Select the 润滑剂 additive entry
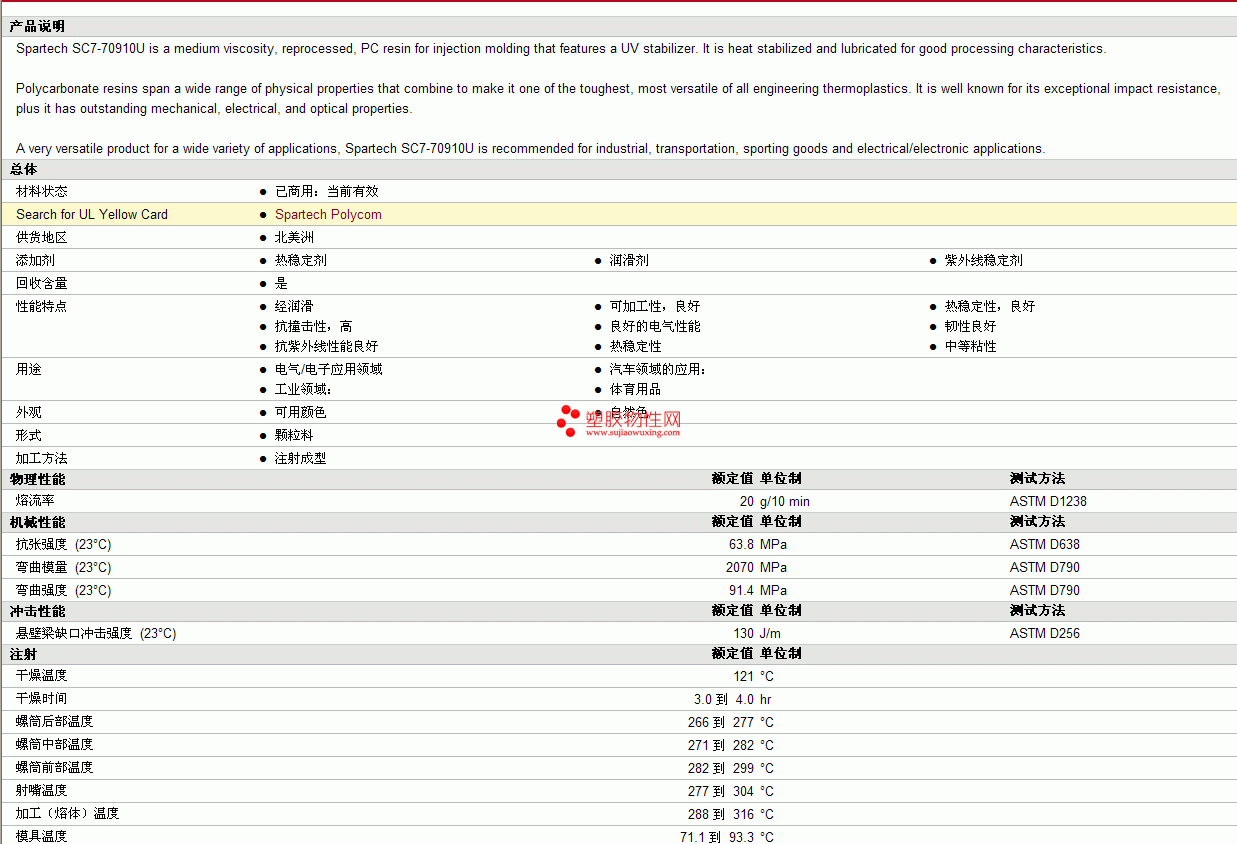The height and width of the screenshot is (844, 1237). click(x=629, y=260)
